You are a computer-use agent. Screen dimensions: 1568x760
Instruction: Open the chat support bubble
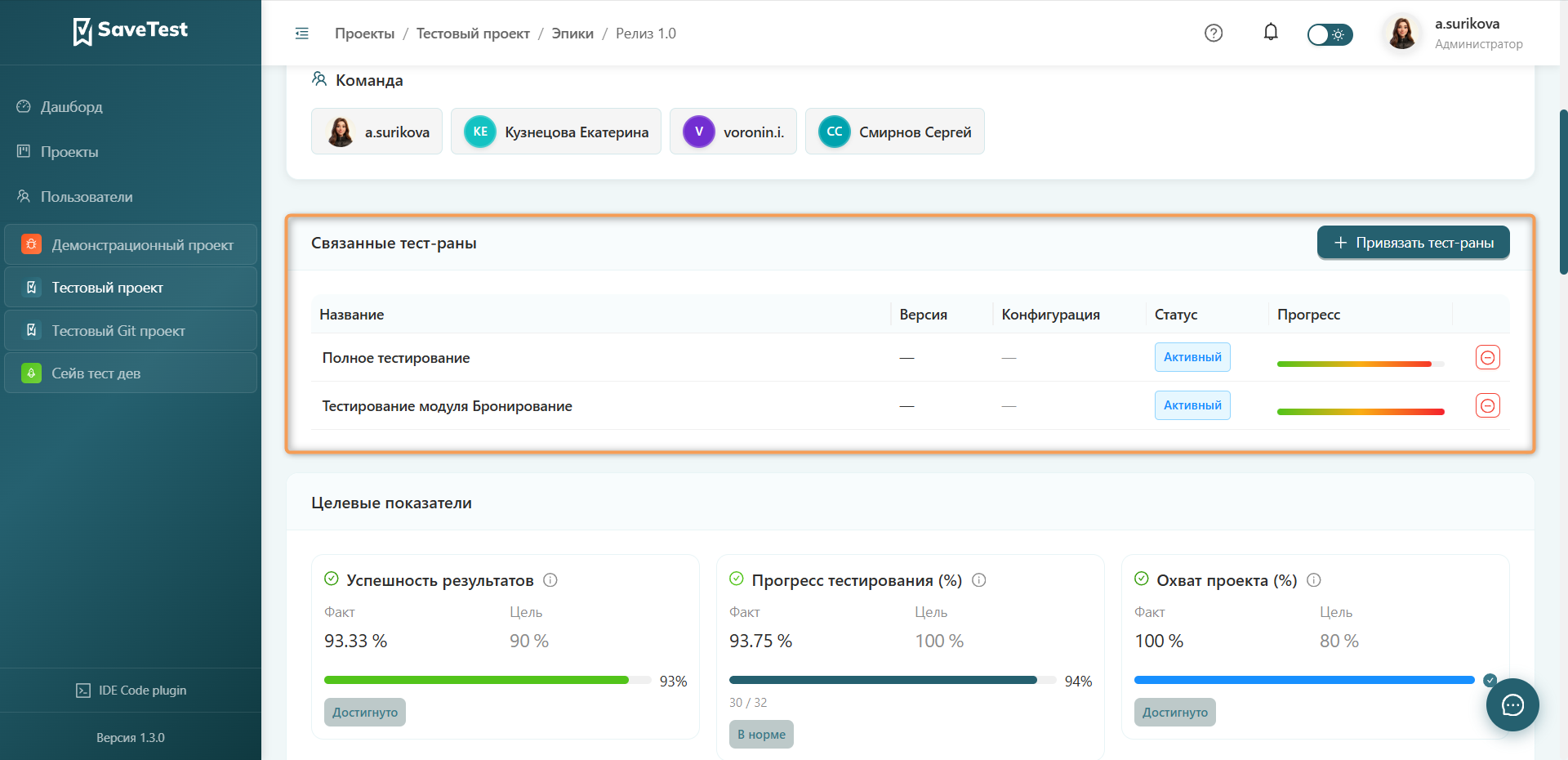point(1512,705)
